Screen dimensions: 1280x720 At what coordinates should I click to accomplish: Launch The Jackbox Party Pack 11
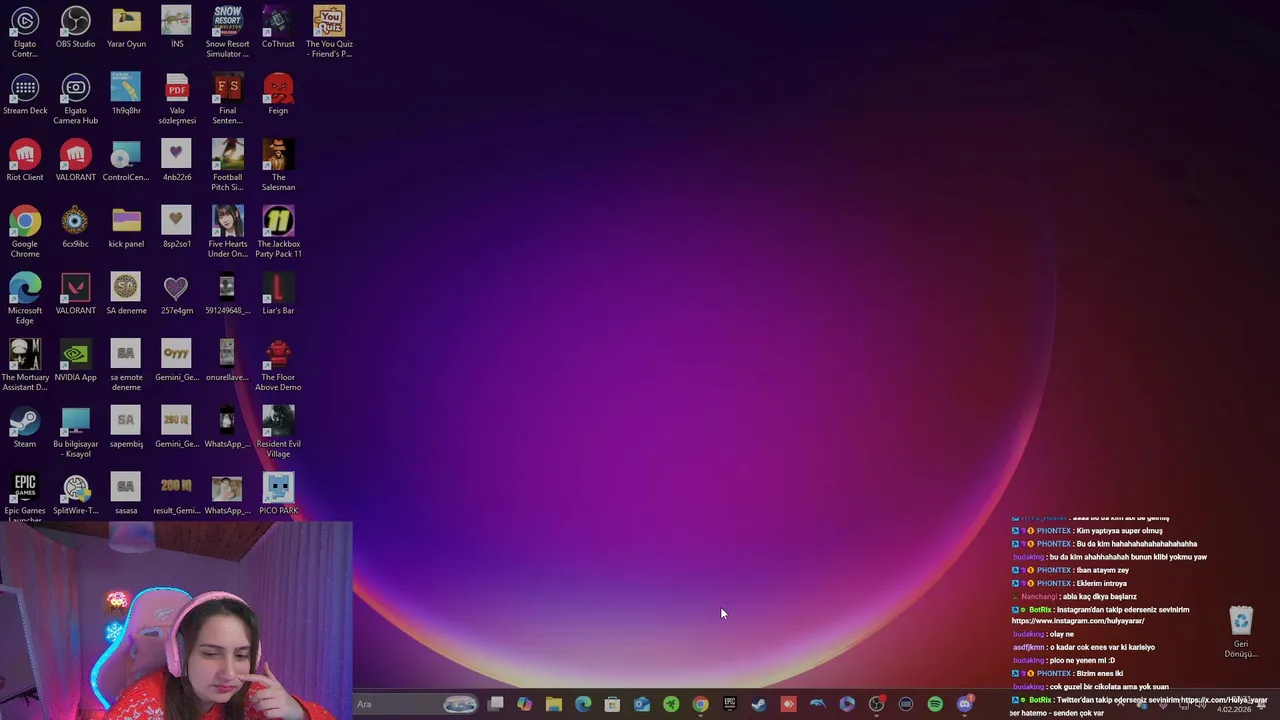tap(278, 233)
